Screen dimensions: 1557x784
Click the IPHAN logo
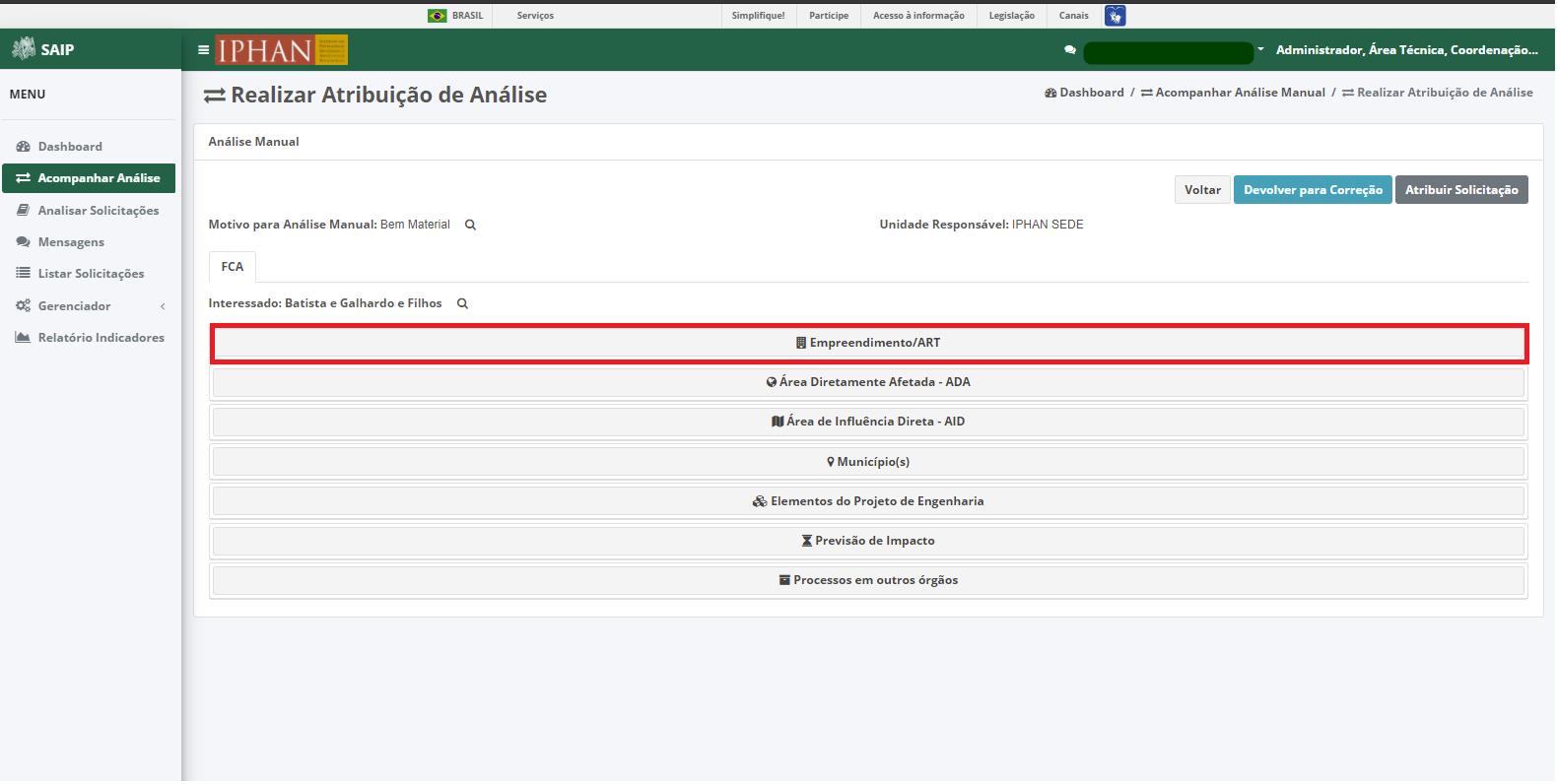click(282, 50)
